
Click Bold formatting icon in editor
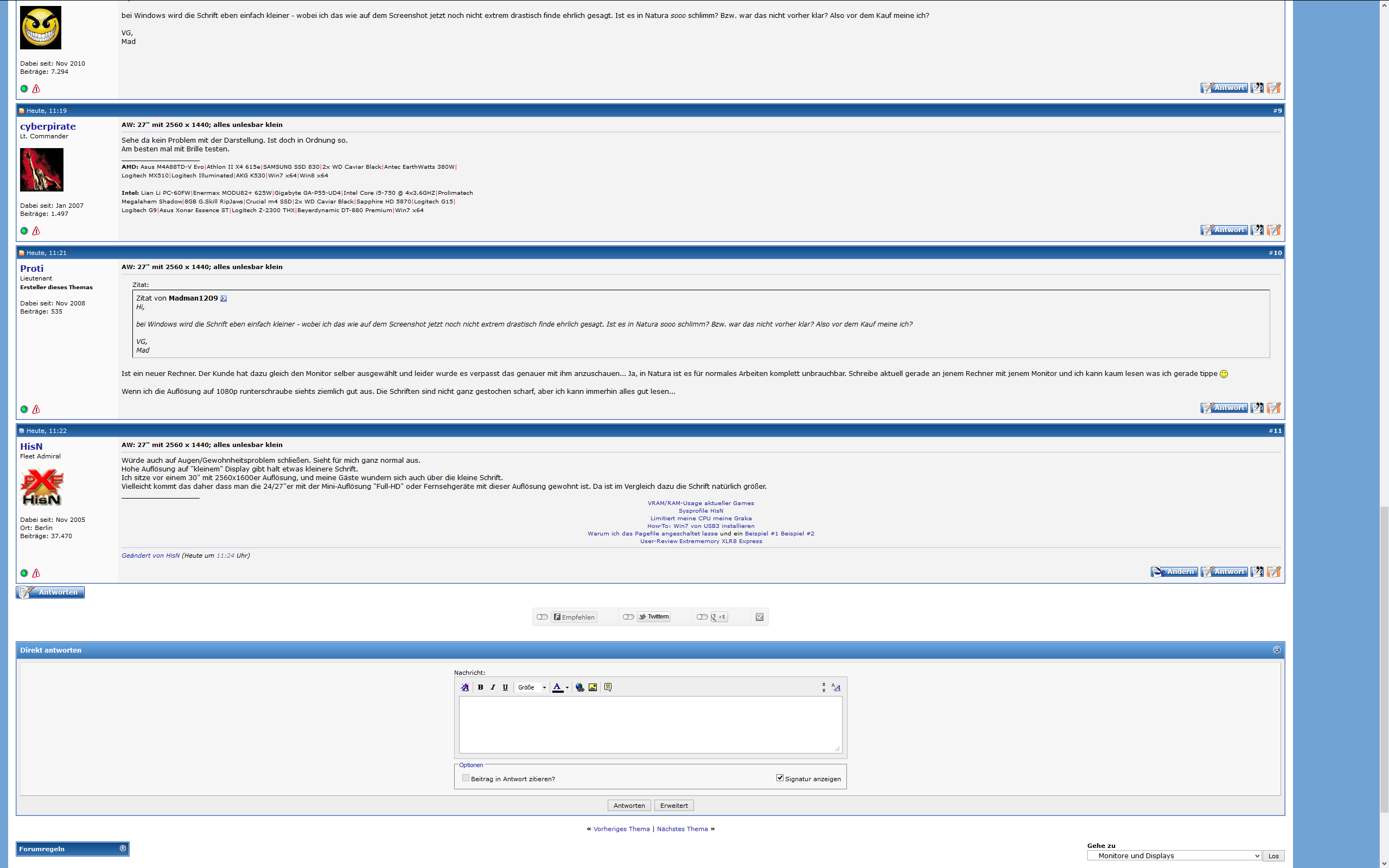pyautogui.click(x=480, y=687)
